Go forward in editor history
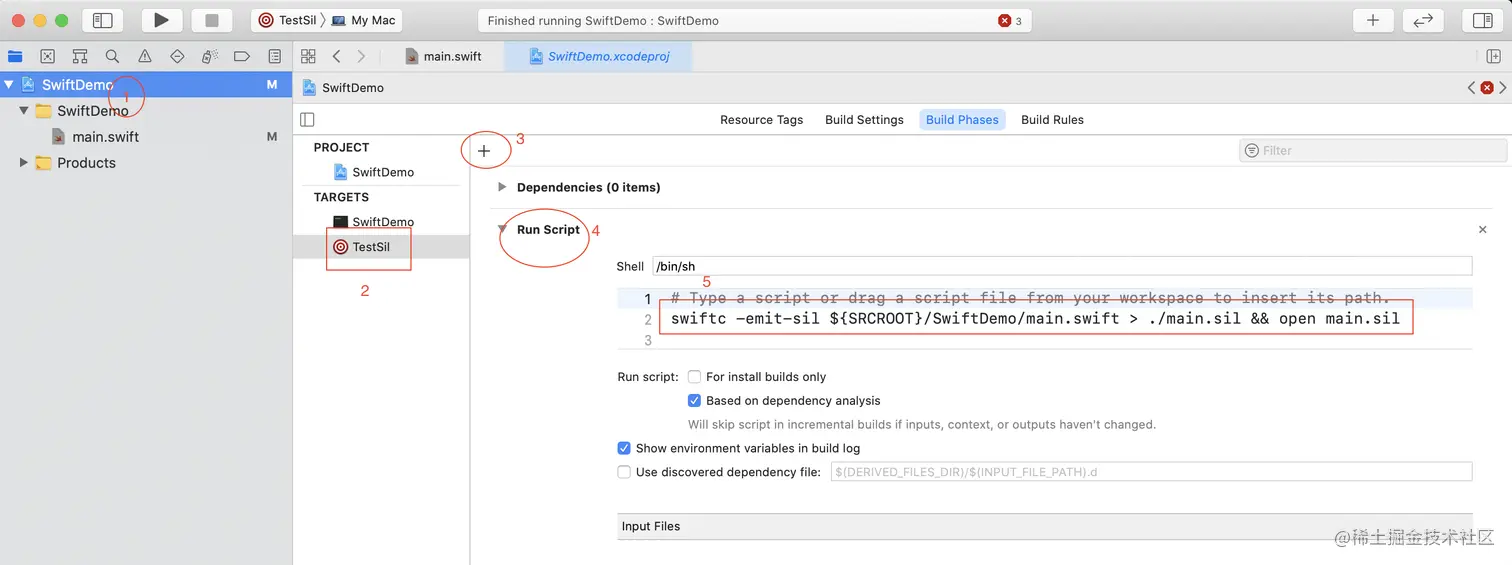 coord(361,56)
